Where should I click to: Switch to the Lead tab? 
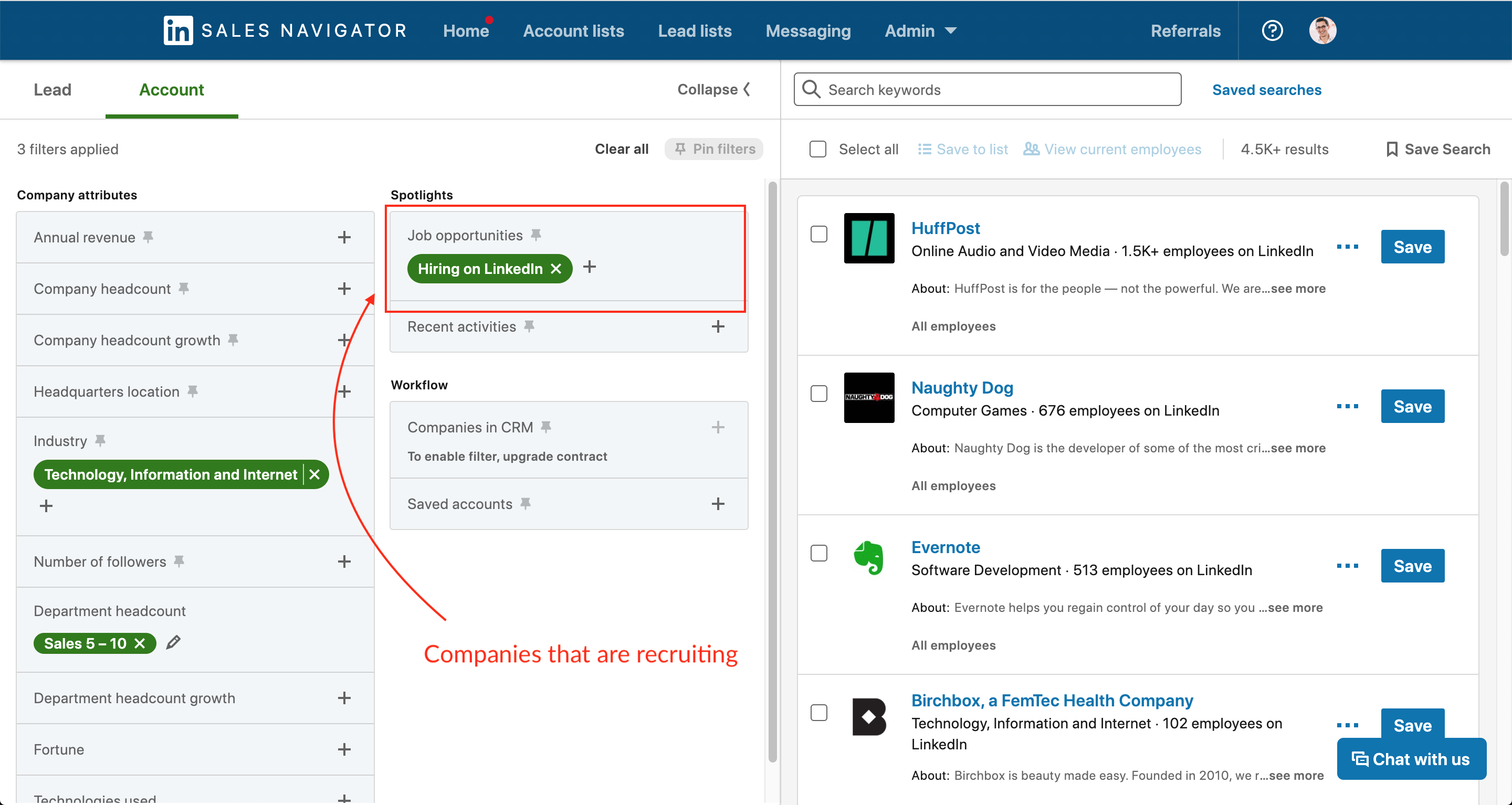click(53, 90)
